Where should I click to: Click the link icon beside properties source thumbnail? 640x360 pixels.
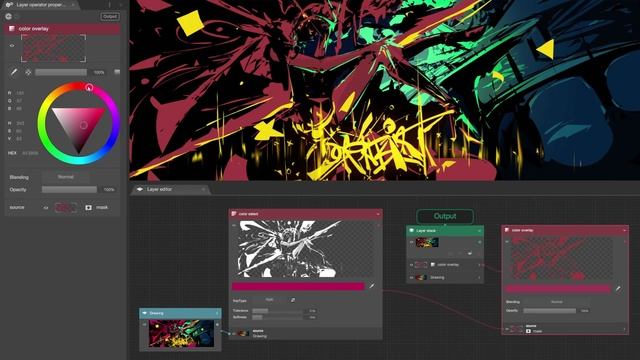click(x=46, y=208)
